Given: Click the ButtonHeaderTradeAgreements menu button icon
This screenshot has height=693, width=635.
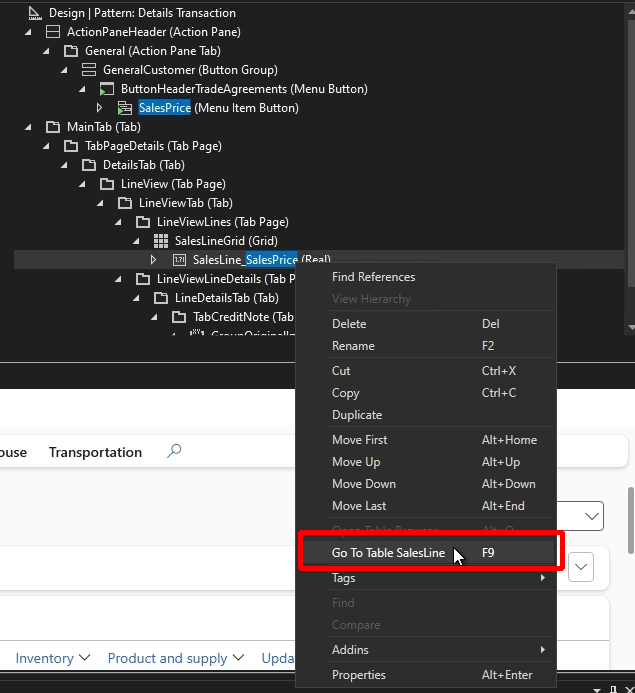Looking at the screenshot, I should [107, 89].
